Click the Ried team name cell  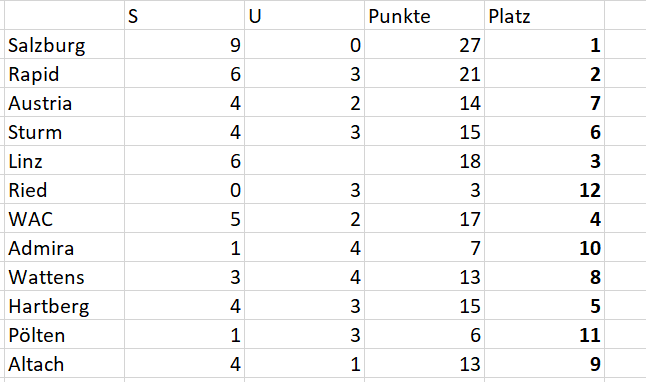(64, 190)
